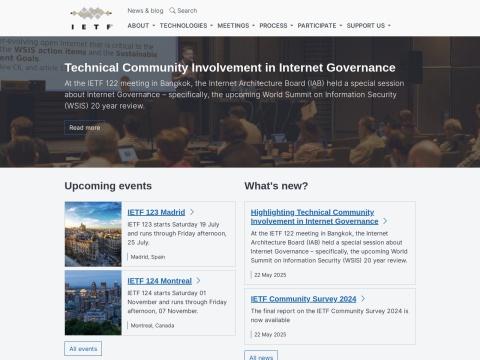Click 22 May 2025 date under Community Survey
This screenshot has width=480, height=360.
(x=270, y=334)
